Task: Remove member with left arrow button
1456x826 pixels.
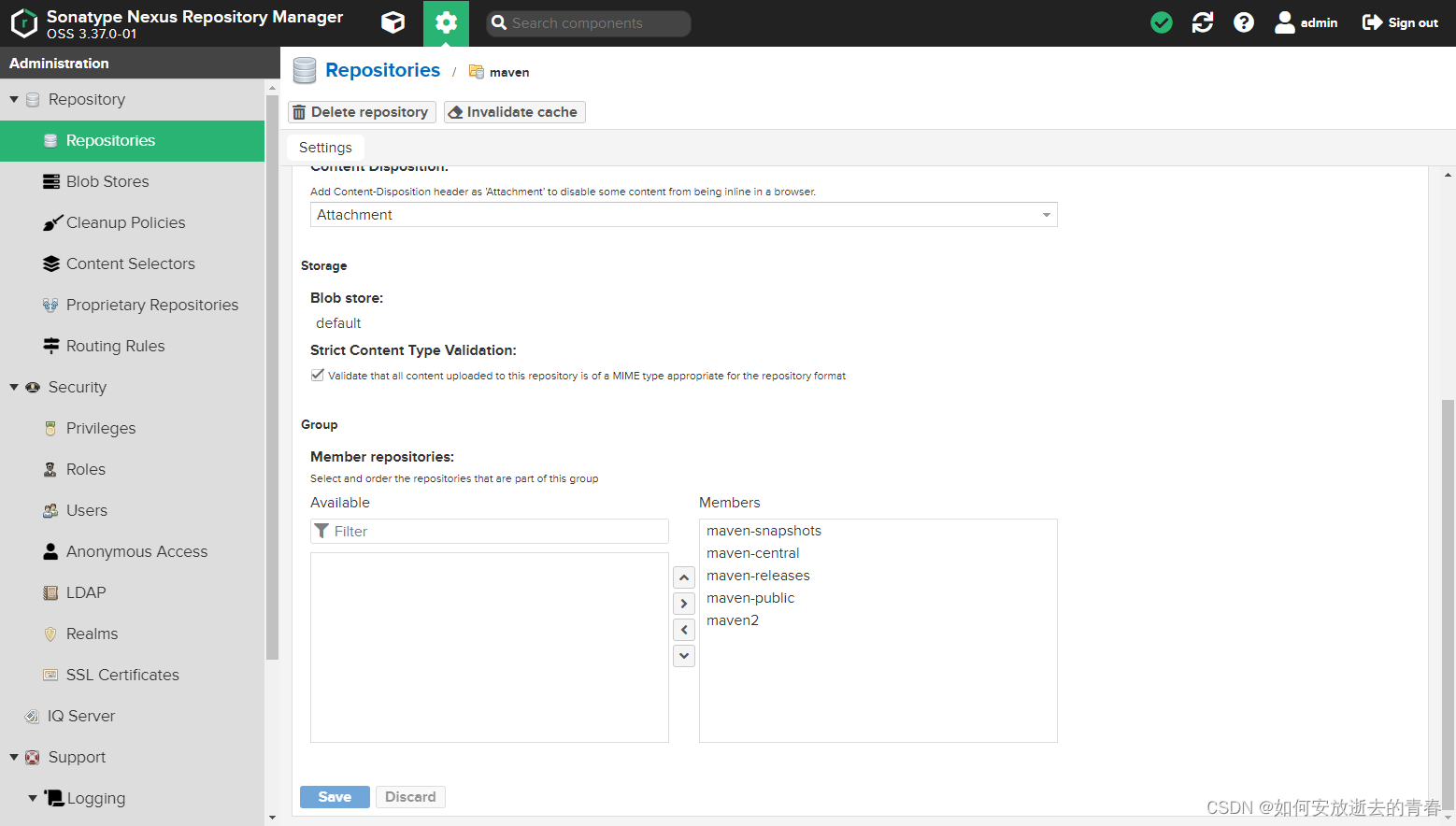Action: [x=684, y=630]
